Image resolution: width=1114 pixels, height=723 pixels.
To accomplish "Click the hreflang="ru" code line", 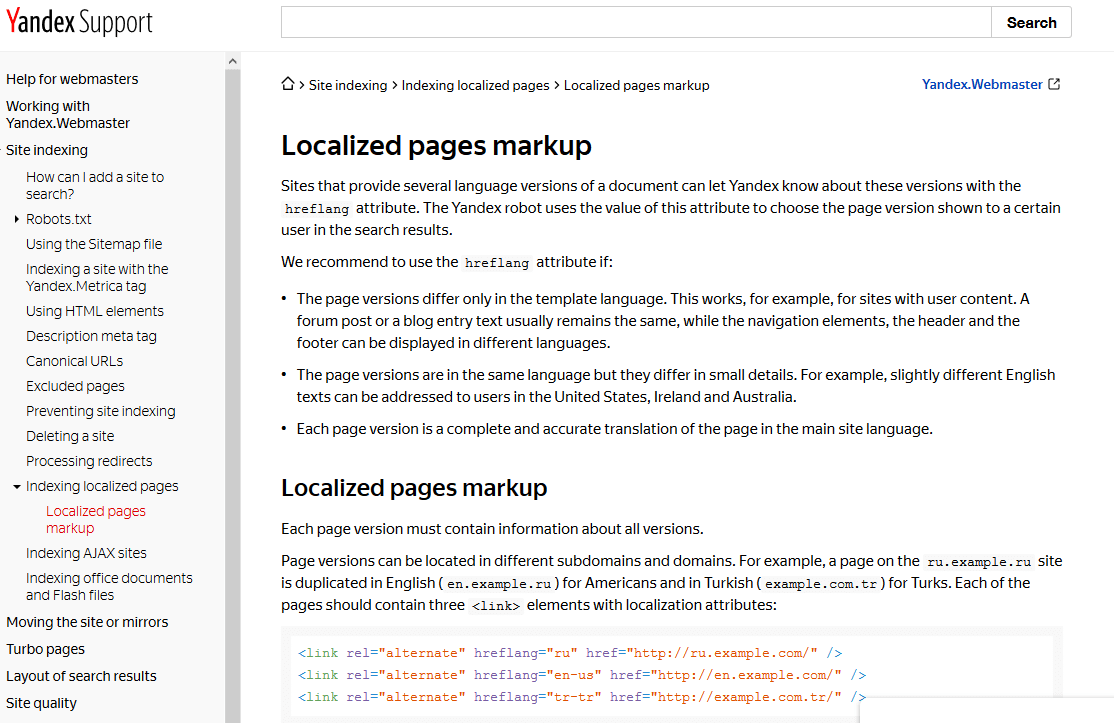I will (x=570, y=653).
